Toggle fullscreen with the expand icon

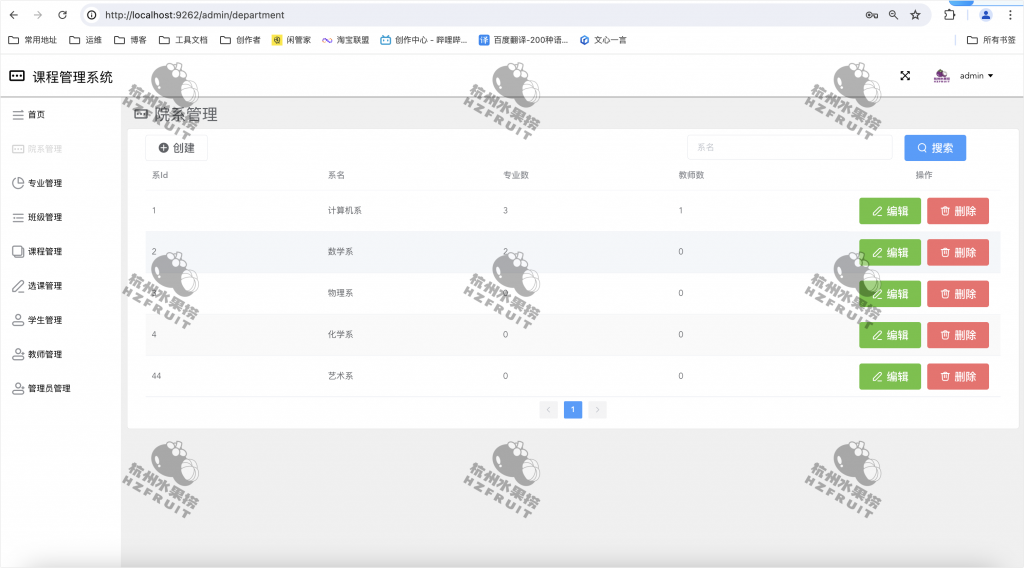tap(905, 76)
